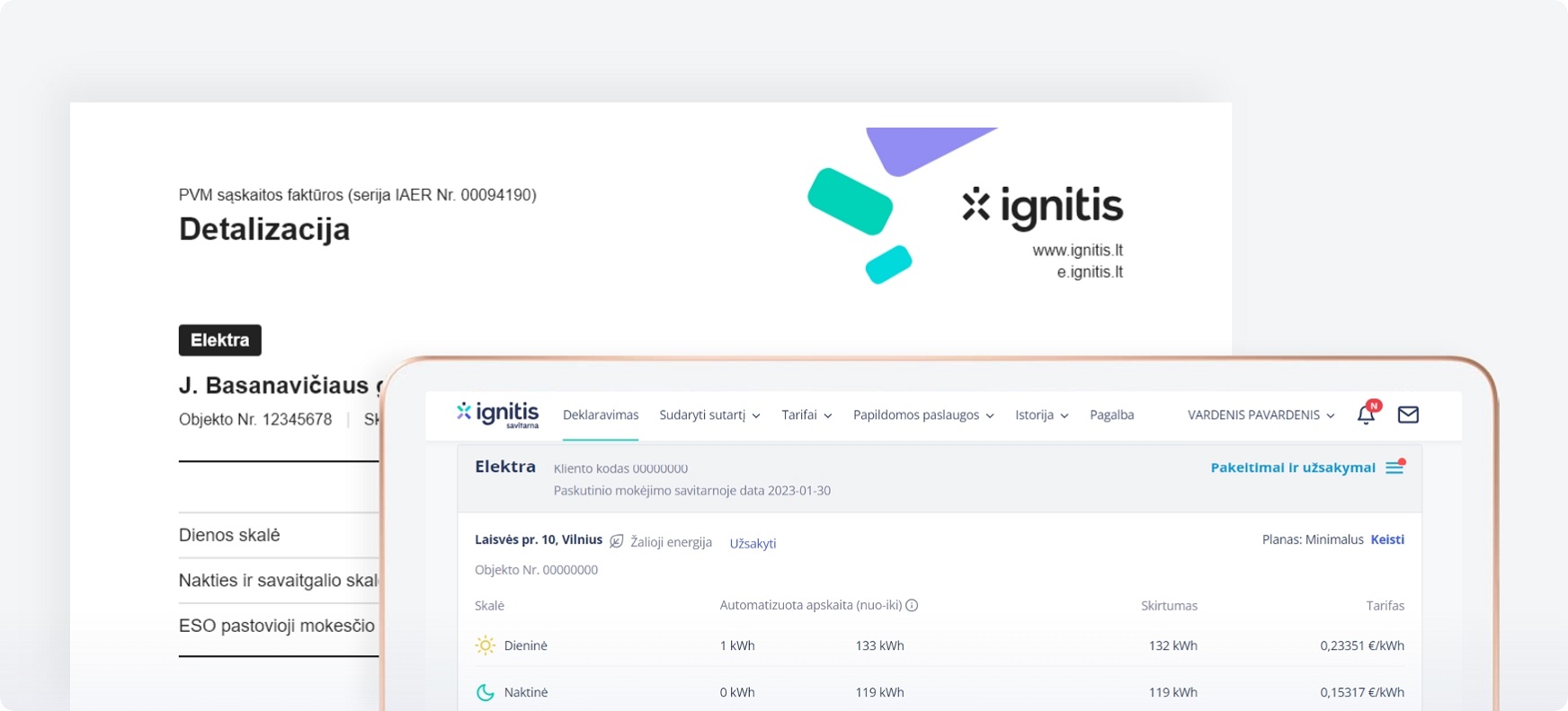Click the Pakeitimai ir užsakymai link
This screenshot has width=1568, height=711.
1293,467
